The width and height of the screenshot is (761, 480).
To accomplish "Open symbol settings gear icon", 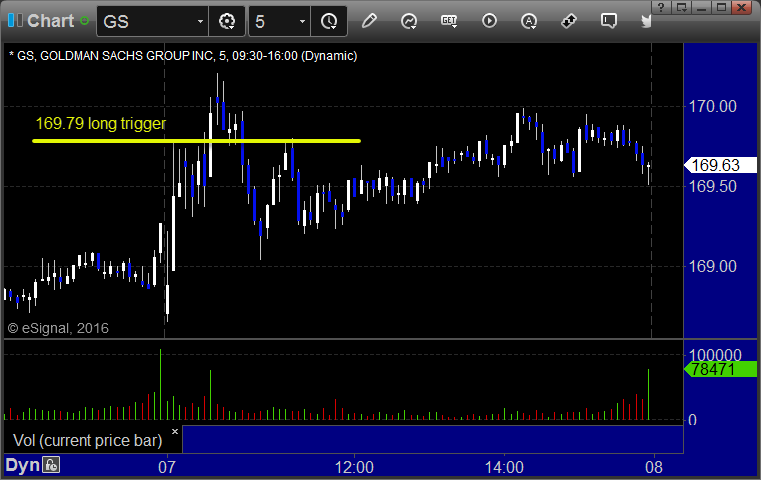I will [227, 21].
